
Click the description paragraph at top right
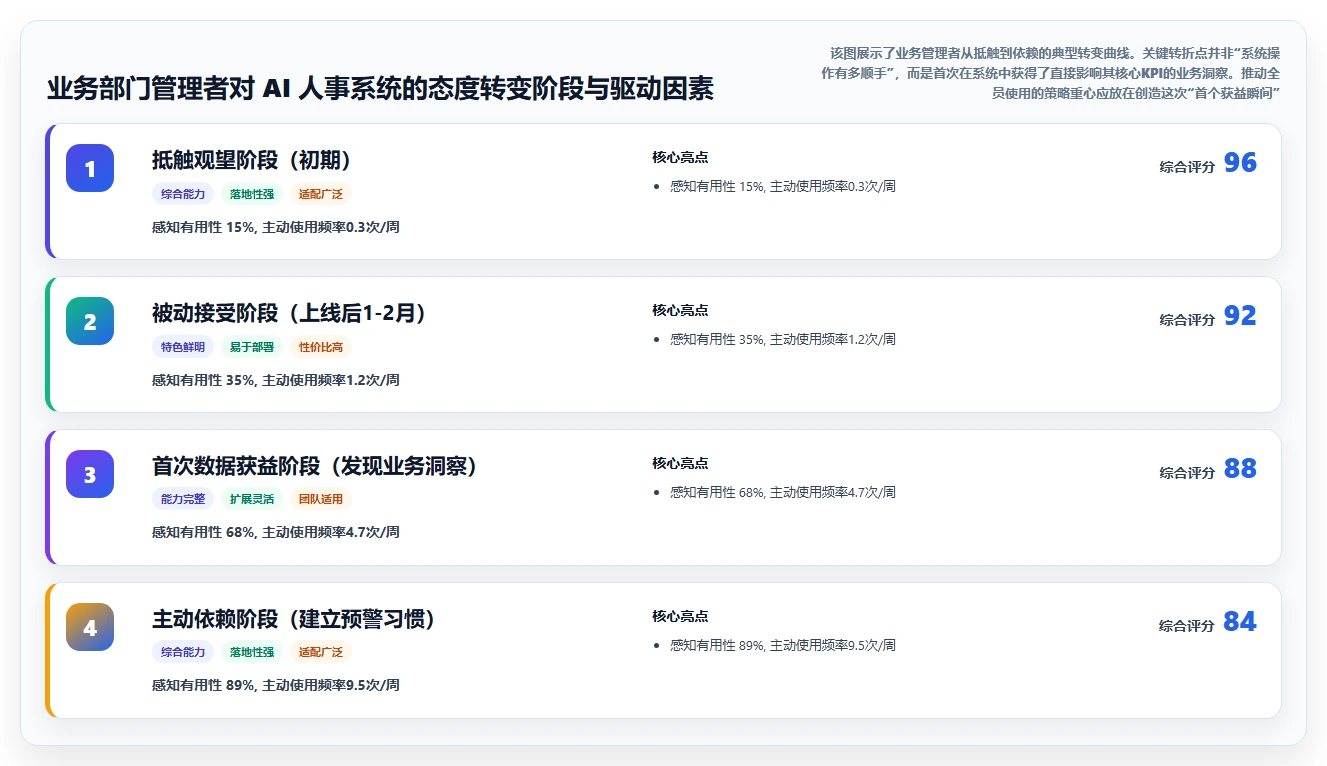point(1049,73)
